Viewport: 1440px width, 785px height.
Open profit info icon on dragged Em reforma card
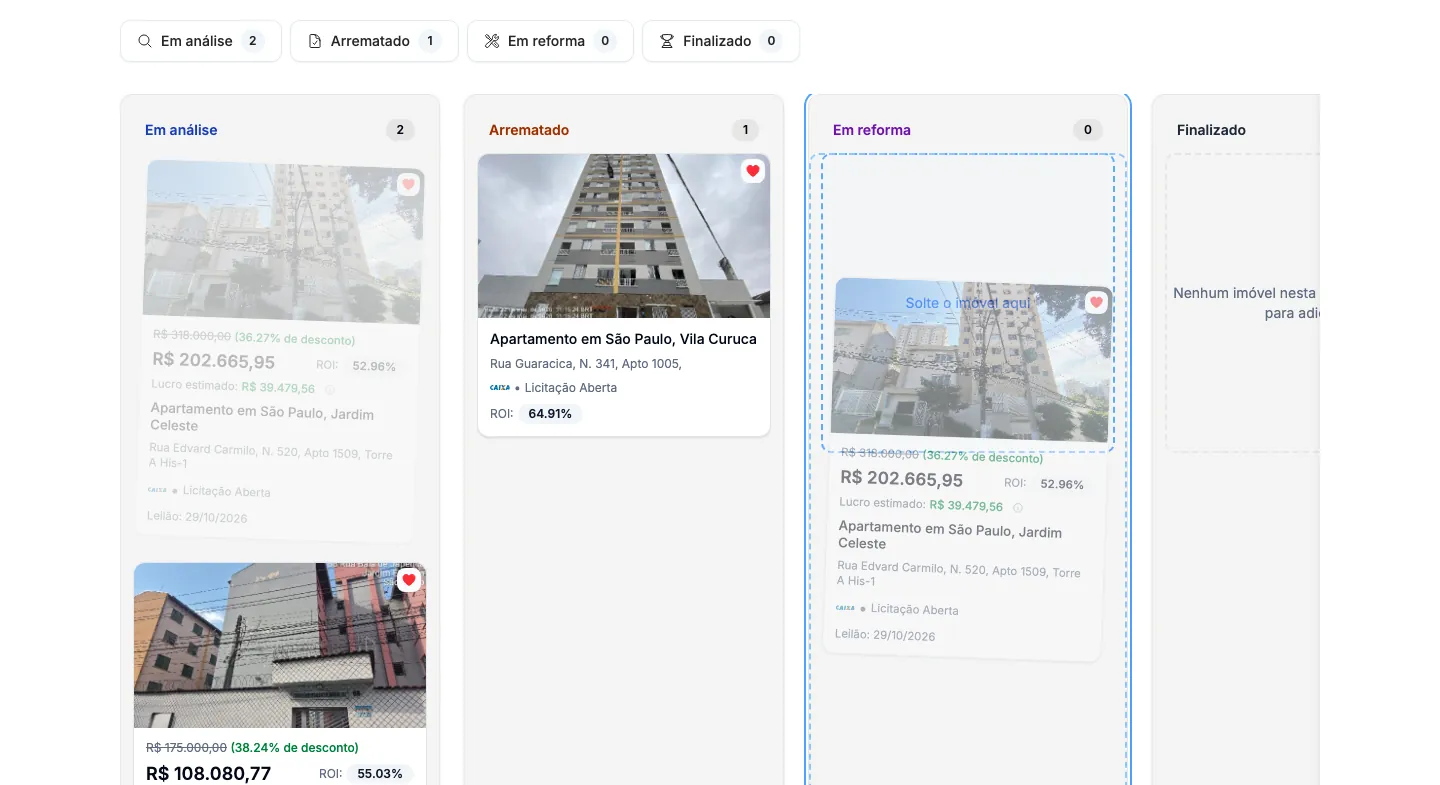click(x=1018, y=508)
